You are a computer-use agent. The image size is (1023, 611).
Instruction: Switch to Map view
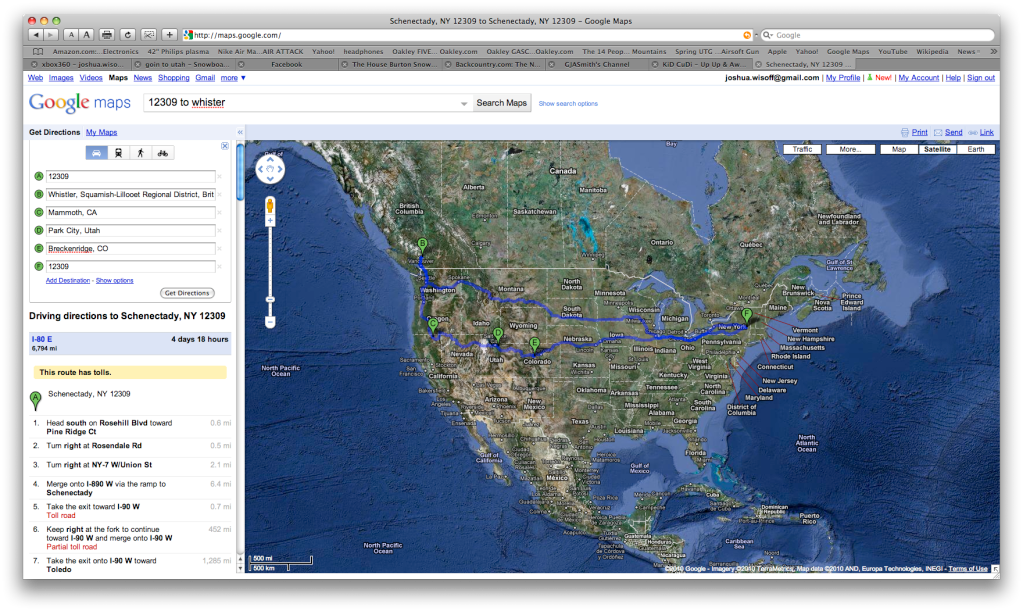899,149
